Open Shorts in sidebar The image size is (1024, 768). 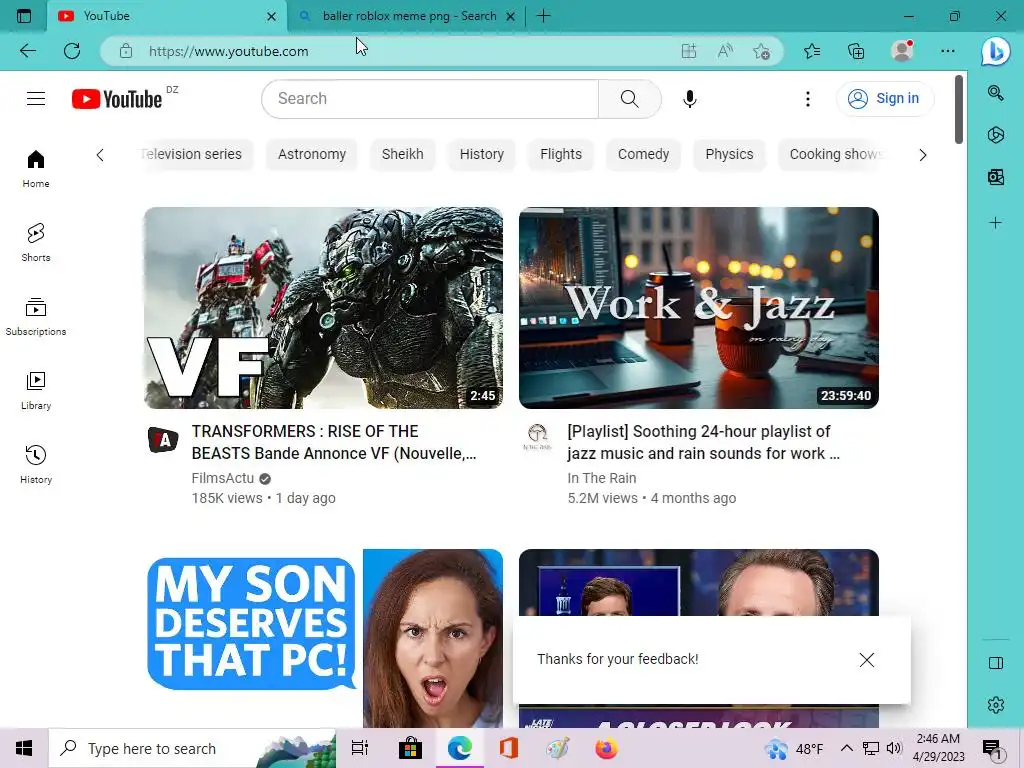pos(36,242)
